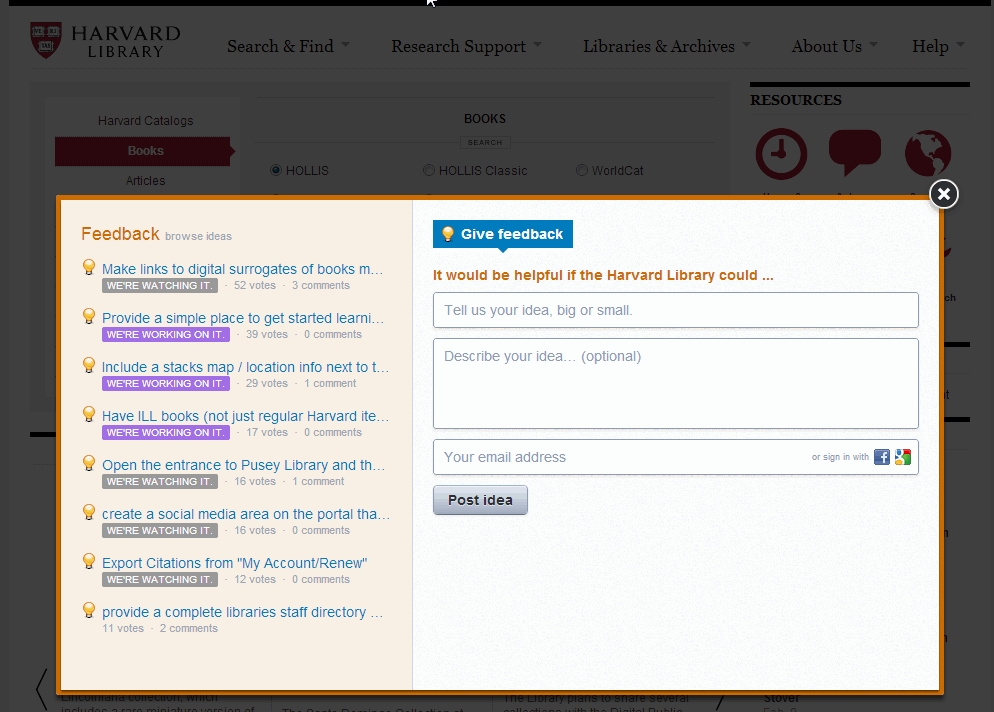The width and height of the screenshot is (994, 712).
Task: Click the '17 votes' text
Action: tap(266, 432)
